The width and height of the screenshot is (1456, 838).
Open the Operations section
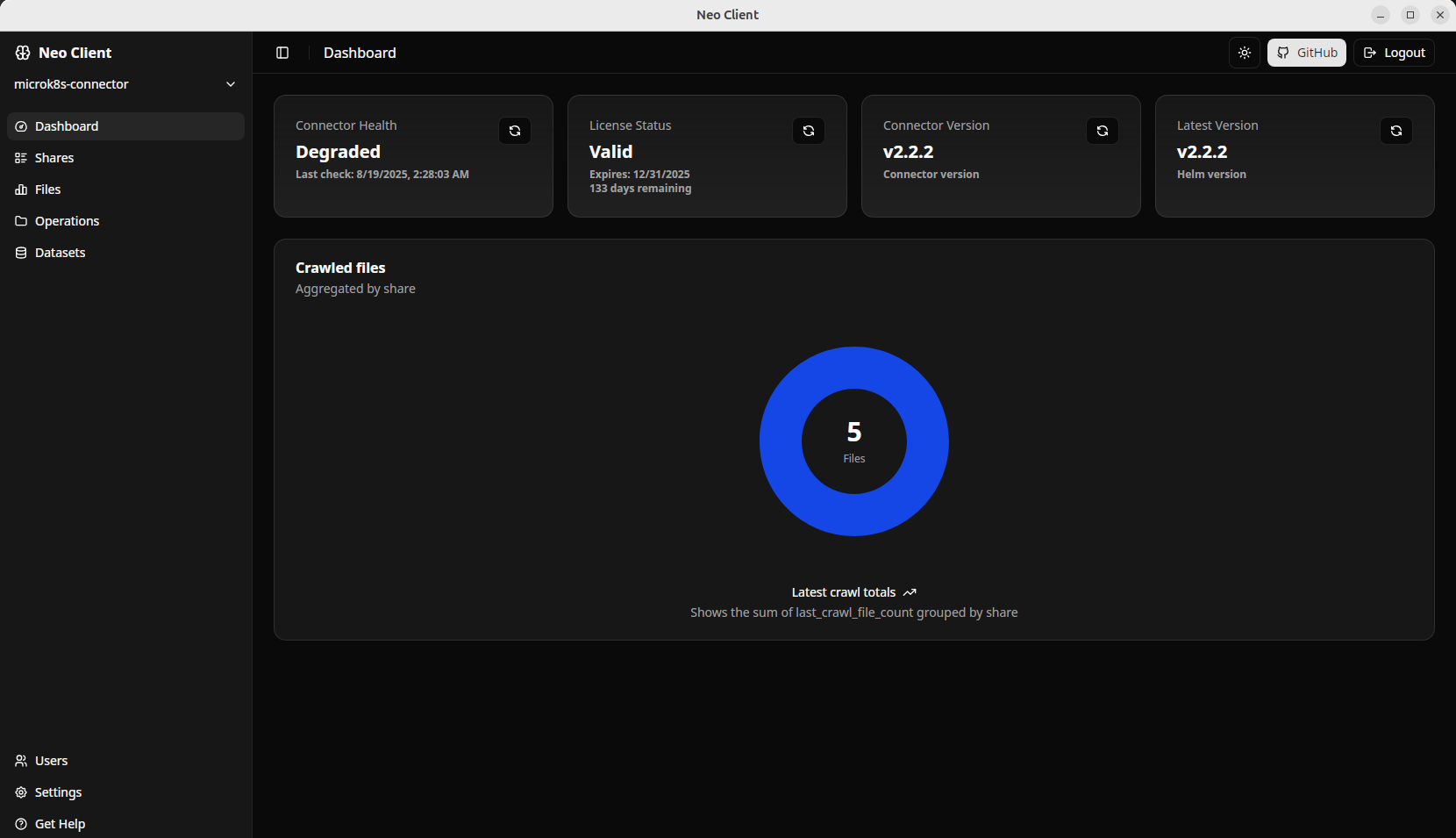[x=67, y=220]
